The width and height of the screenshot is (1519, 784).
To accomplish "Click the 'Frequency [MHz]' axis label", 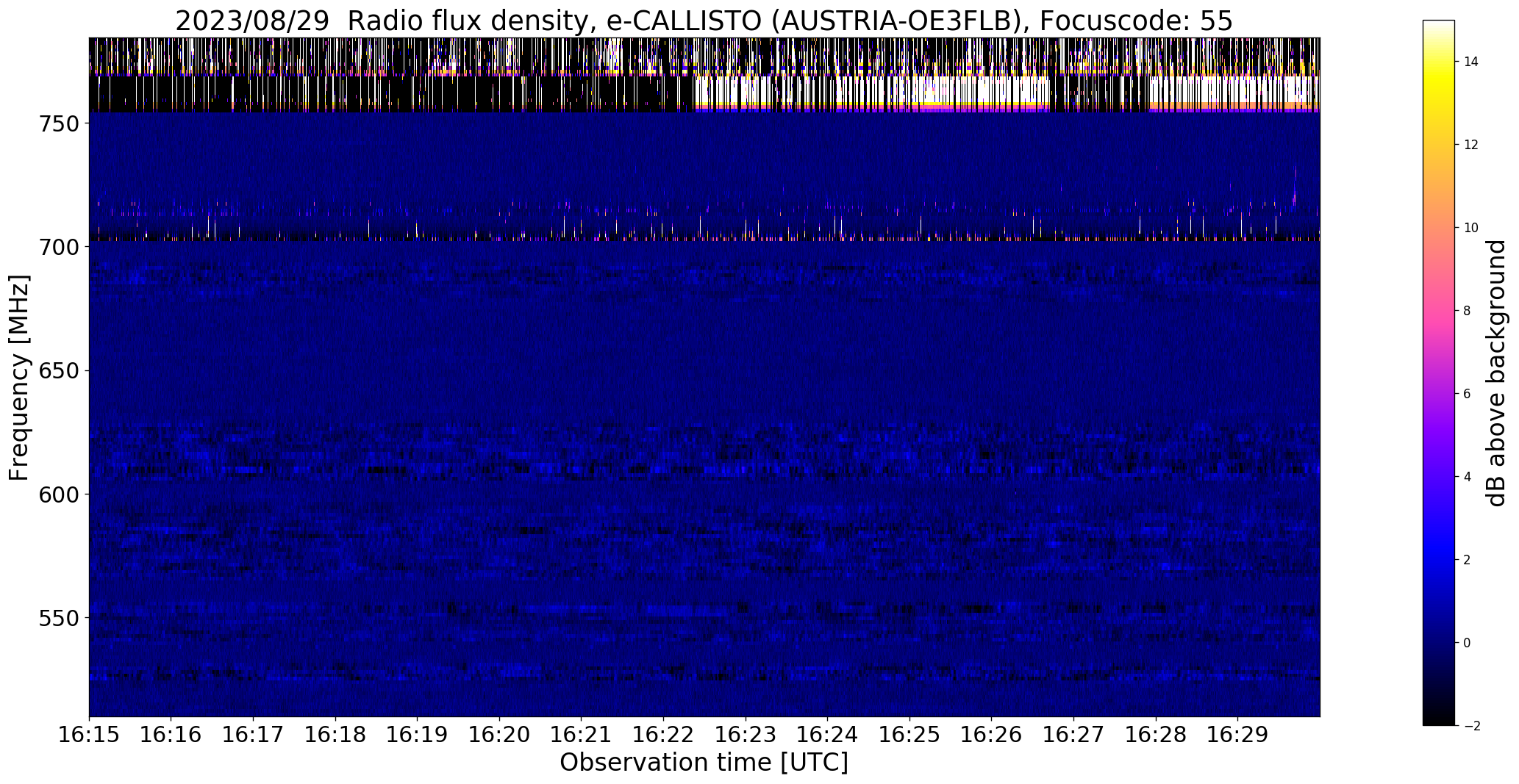I will 19,378.
